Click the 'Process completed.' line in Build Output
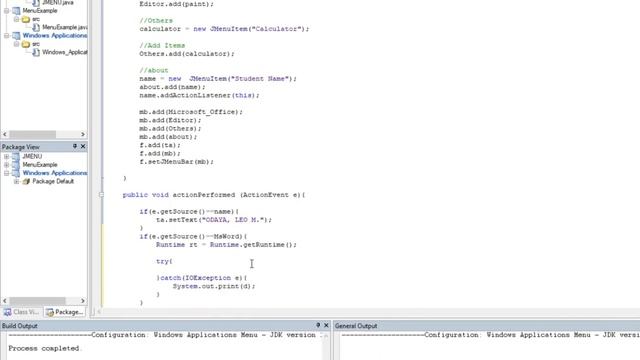This screenshot has height=360, width=640. point(45,348)
